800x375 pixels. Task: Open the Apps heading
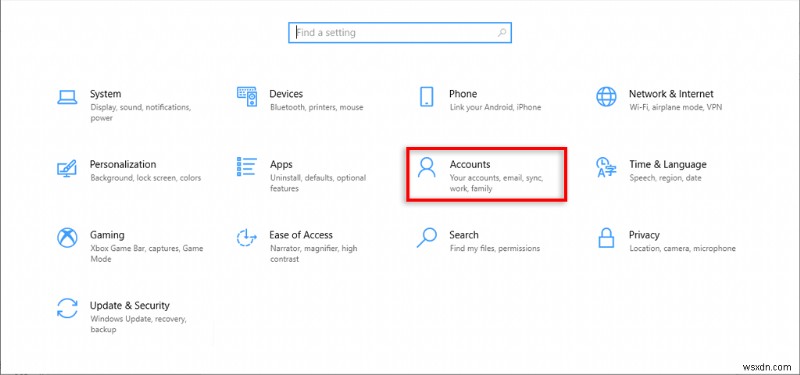[x=281, y=164]
